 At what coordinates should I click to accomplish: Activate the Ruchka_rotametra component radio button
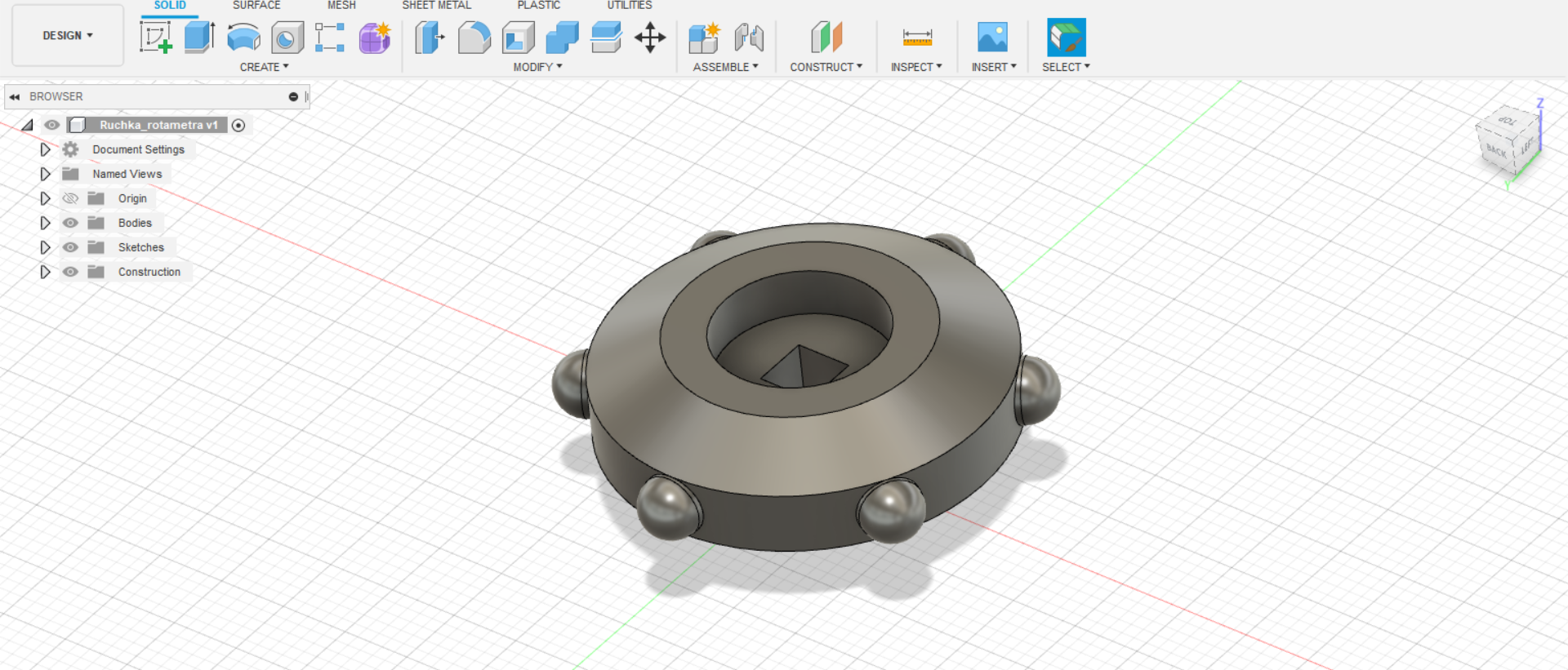(x=238, y=125)
